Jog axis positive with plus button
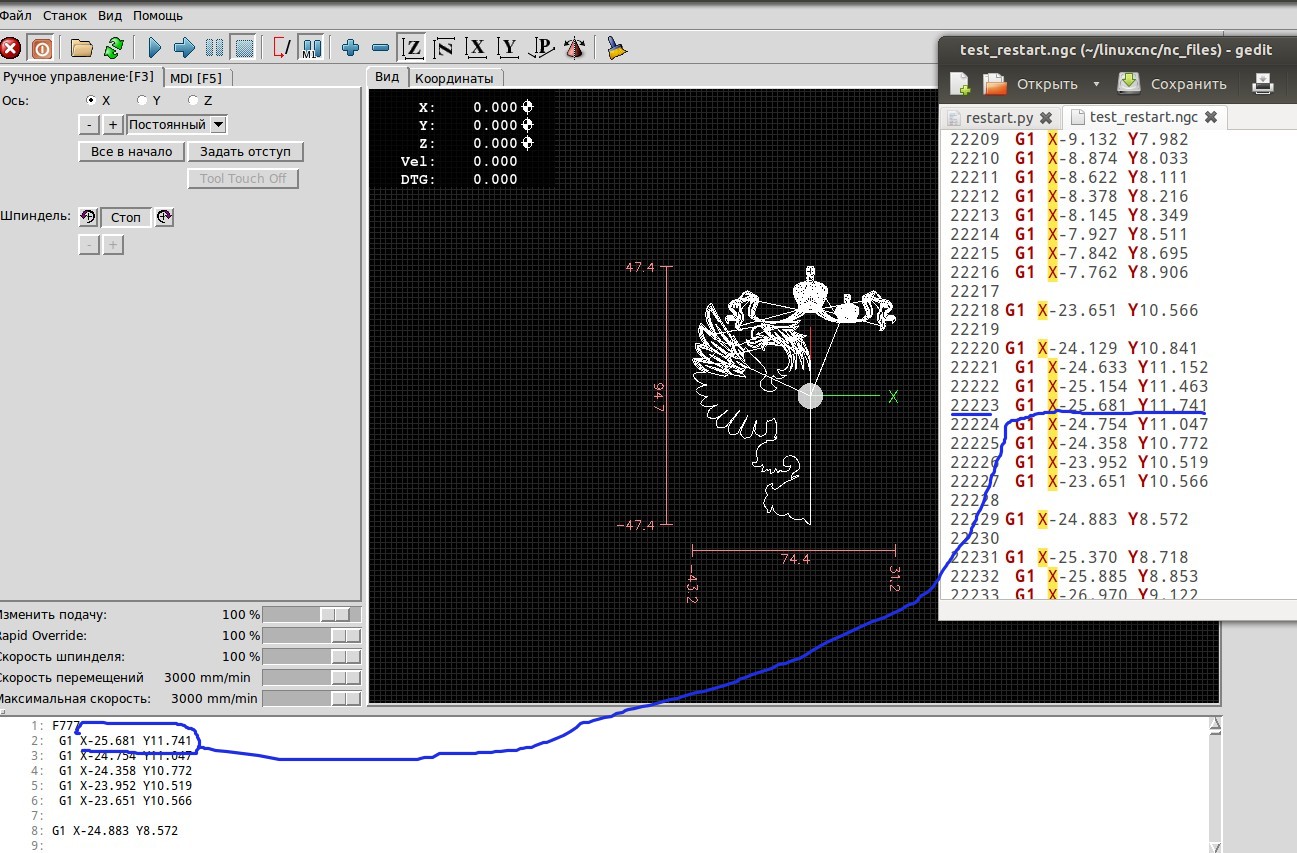 [x=113, y=125]
